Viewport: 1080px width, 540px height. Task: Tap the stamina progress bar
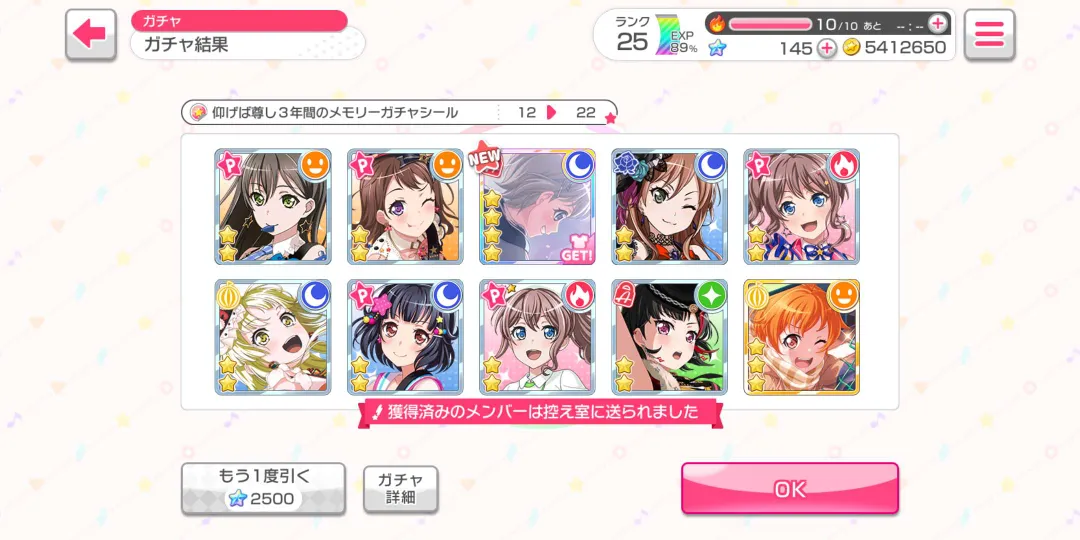pyautogui.click(x=771, y=24)
